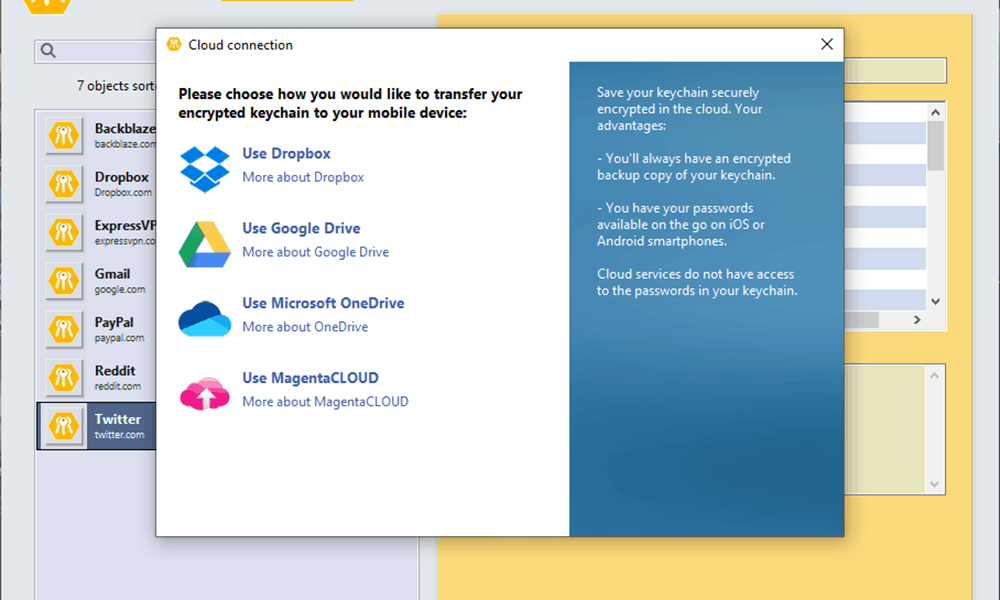
Task: Select the Twitter entry key icon
Action: [64, 426]
